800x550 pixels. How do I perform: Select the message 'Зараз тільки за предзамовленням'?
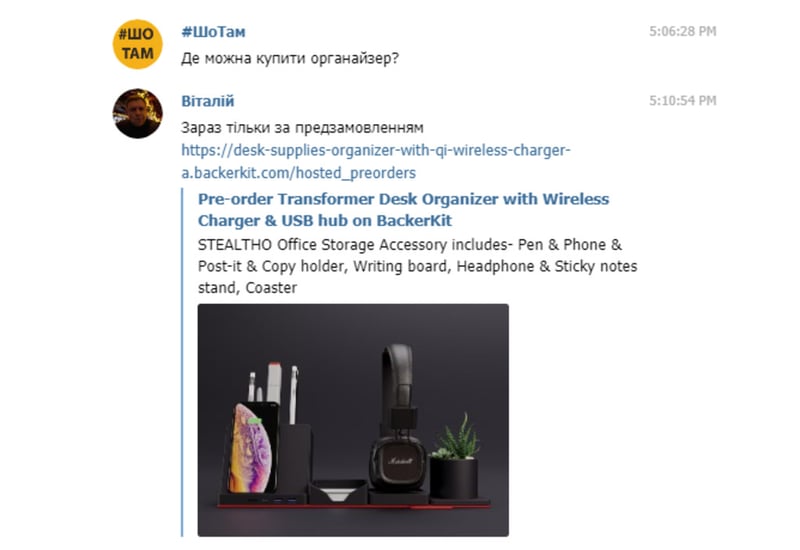[302, 128]
